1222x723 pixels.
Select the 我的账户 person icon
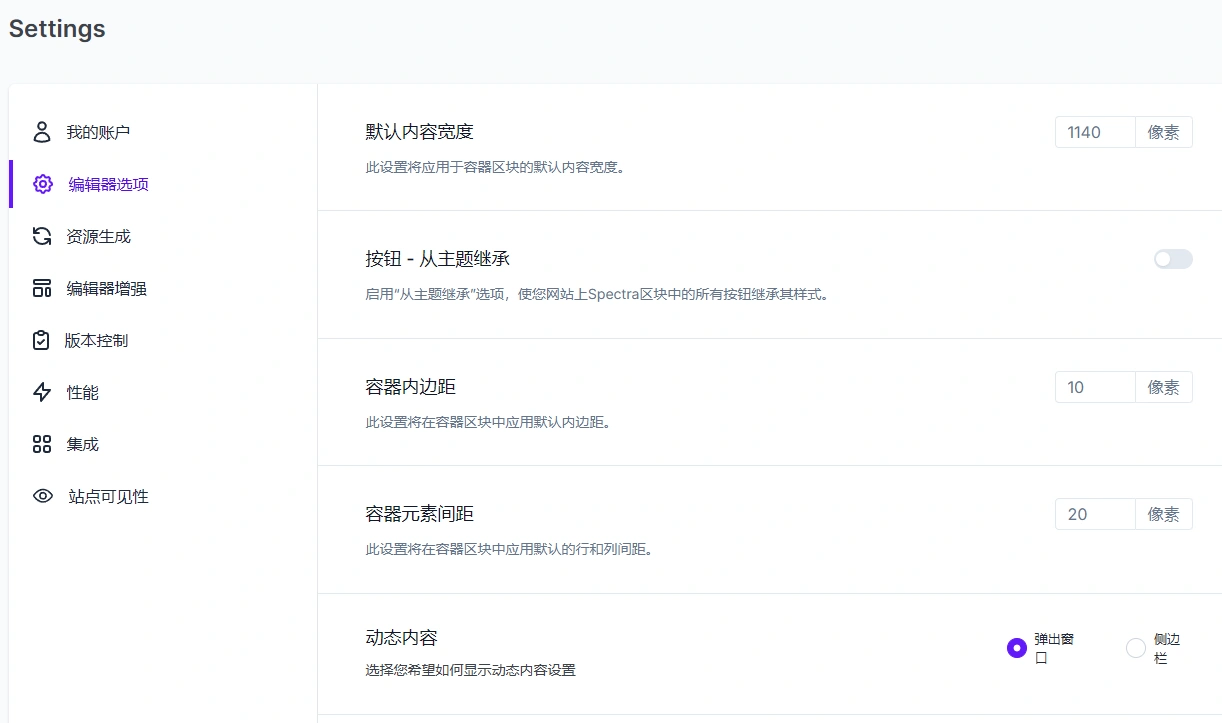pos(41,131)
